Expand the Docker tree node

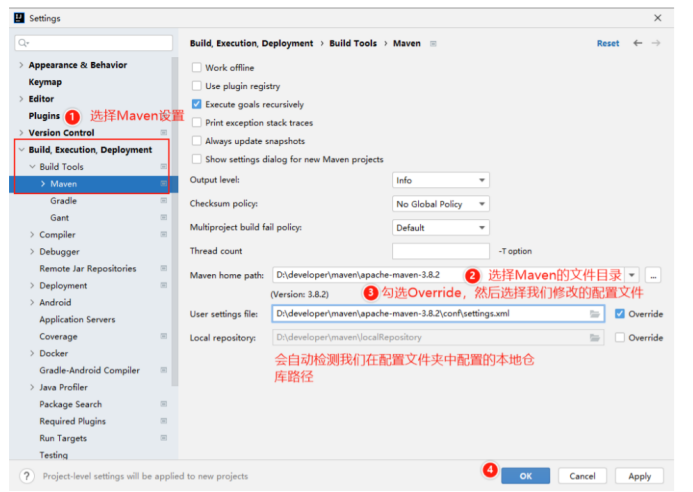click(32, 353)
